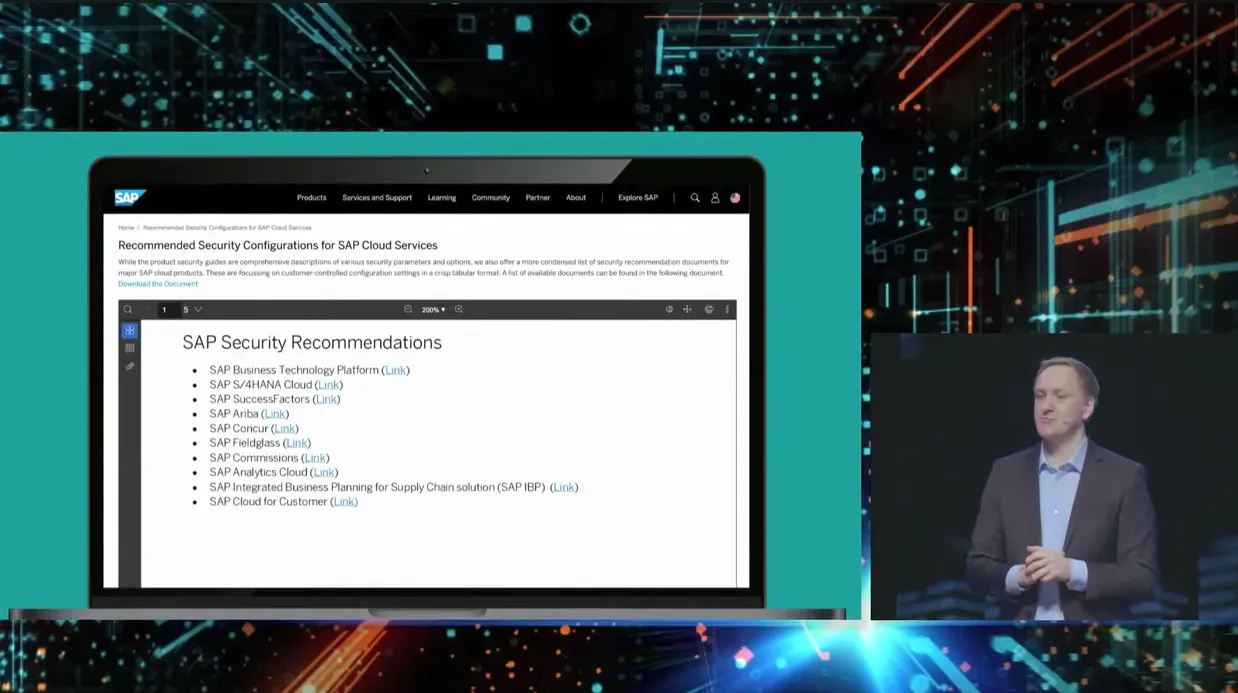This screenshot has width=1238, height=693.
Task: Open the 200% zoom level dropdown
Action: coord(433,310)
